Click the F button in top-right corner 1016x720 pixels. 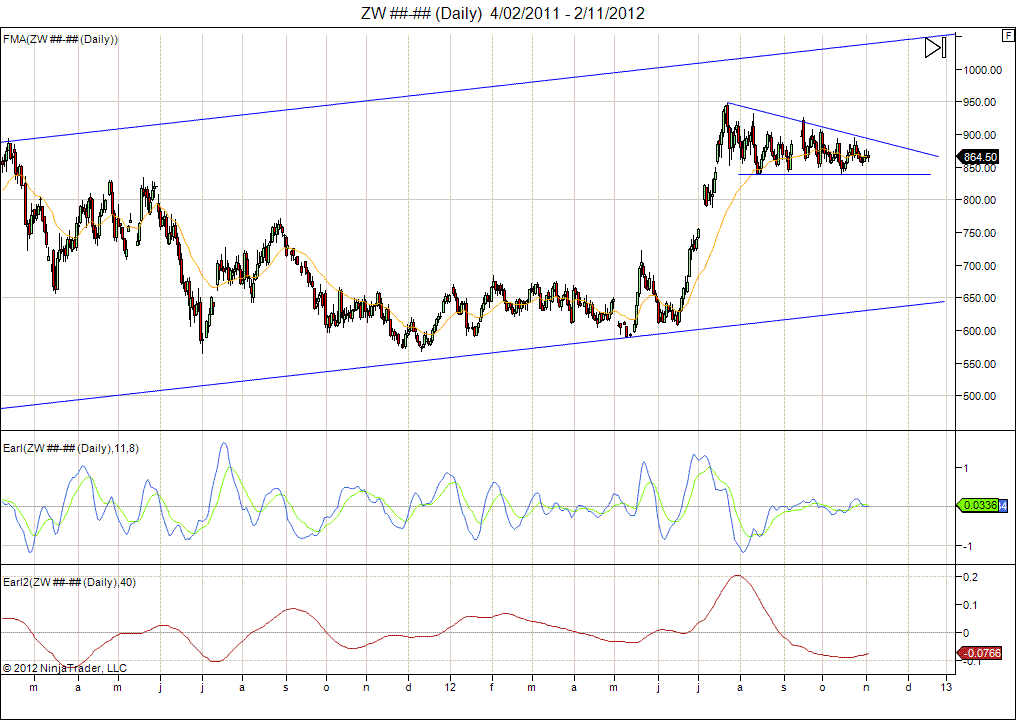[x=1007, y=35]
